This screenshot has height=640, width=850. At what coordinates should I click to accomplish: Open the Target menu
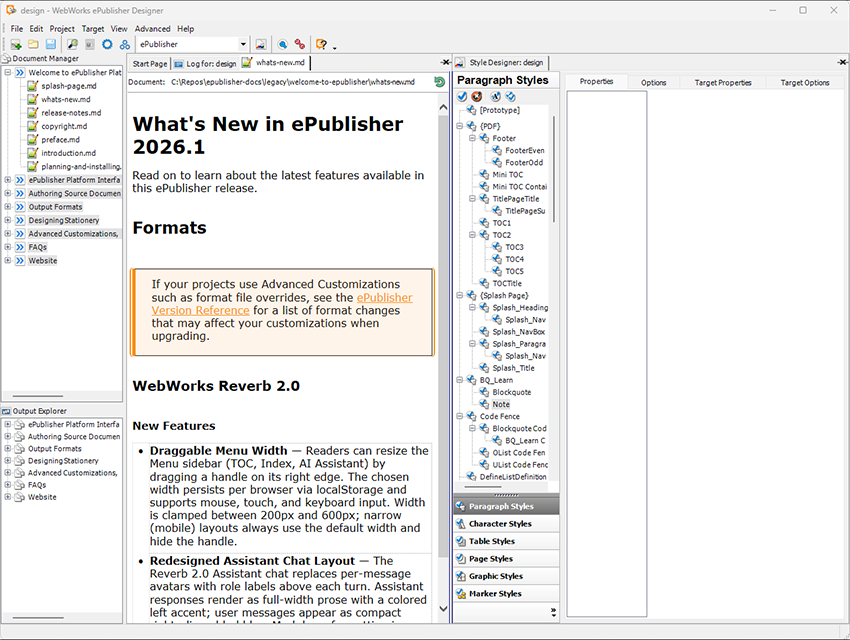[x=93, y=29]
